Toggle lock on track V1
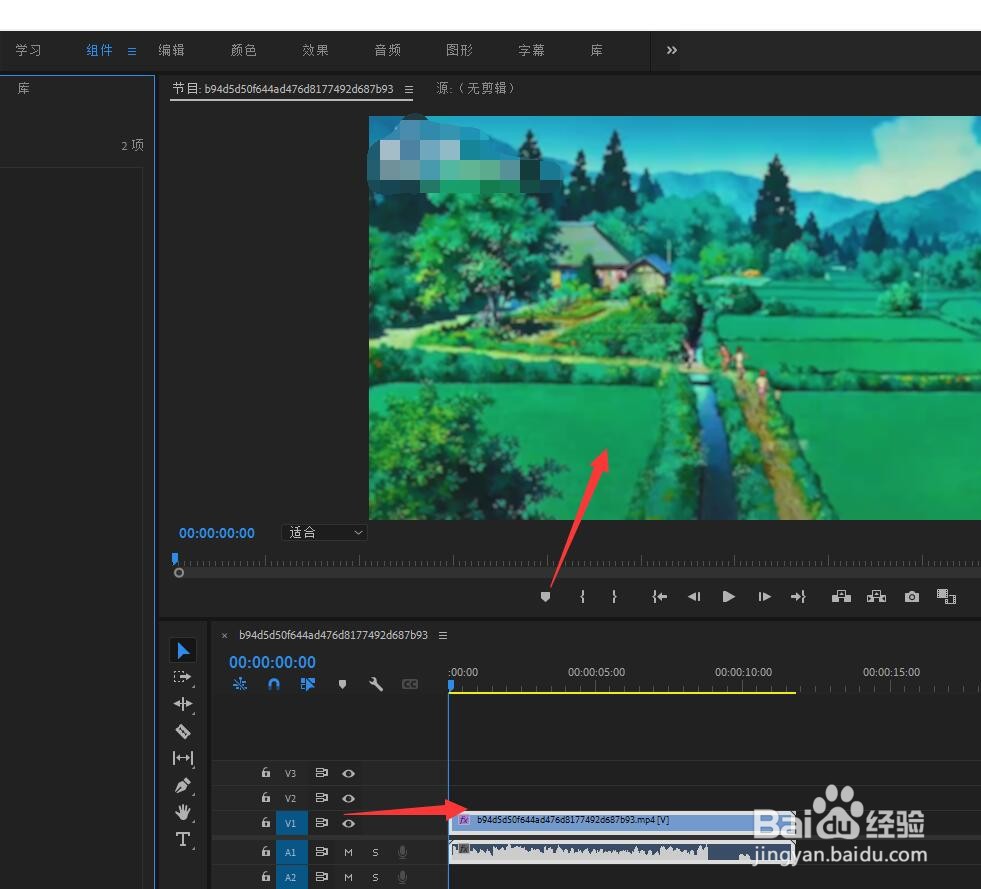 pyautogui.click(x=266, y=823)
